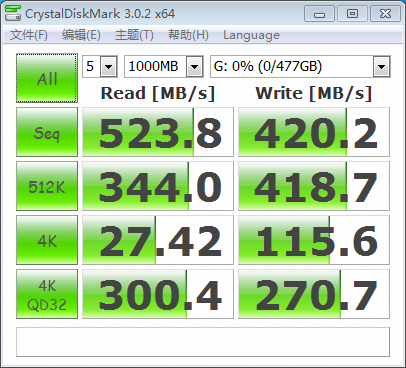
Task: Click the Write [MB/s] column header
Action: point(314,93)
